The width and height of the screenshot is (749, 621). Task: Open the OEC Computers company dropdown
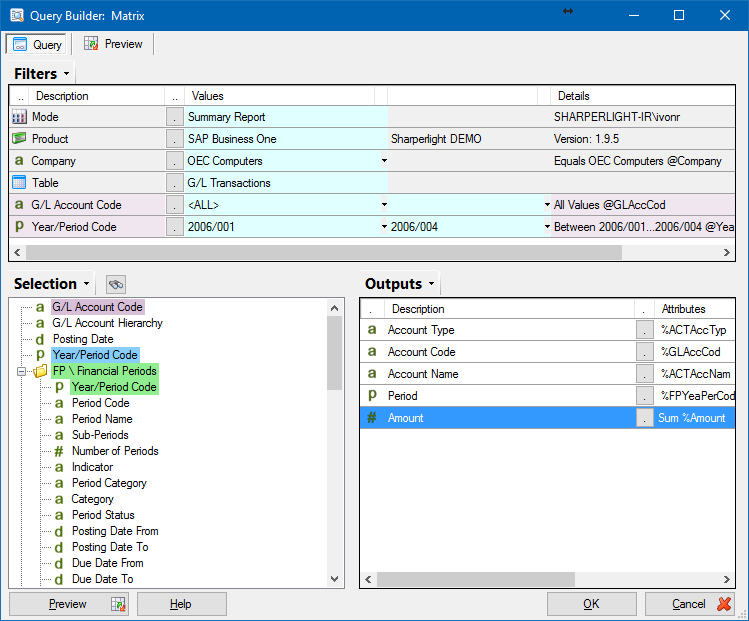384,161
